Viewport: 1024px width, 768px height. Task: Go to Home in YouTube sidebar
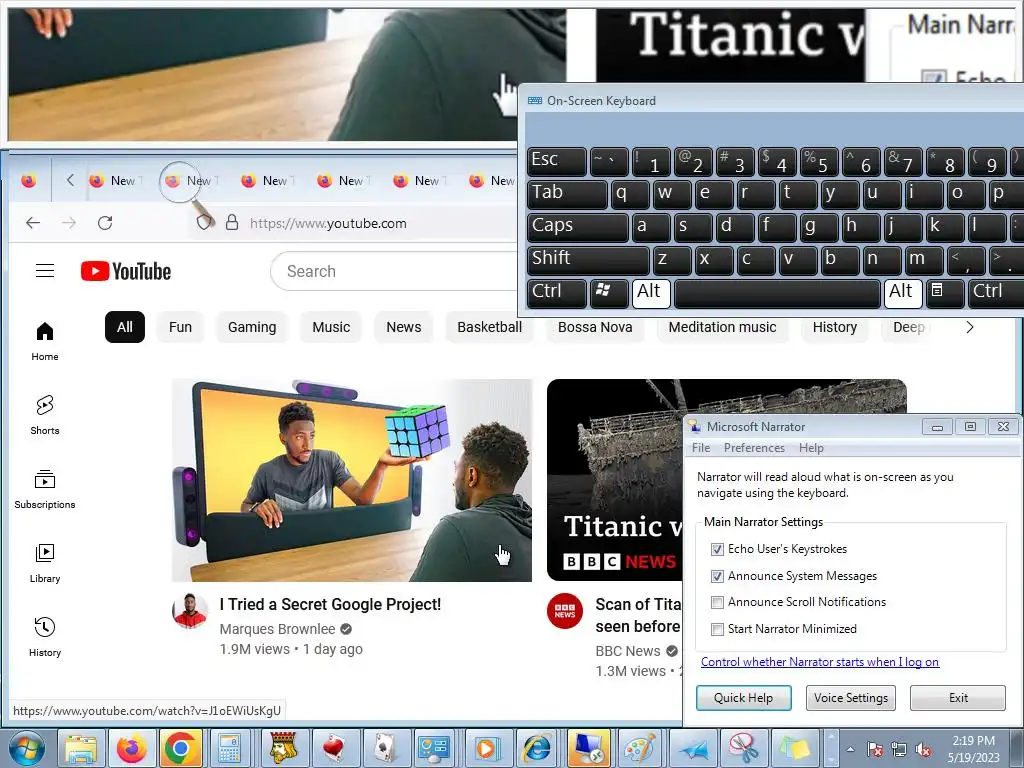pyautogui.click(x=44, y=342)
